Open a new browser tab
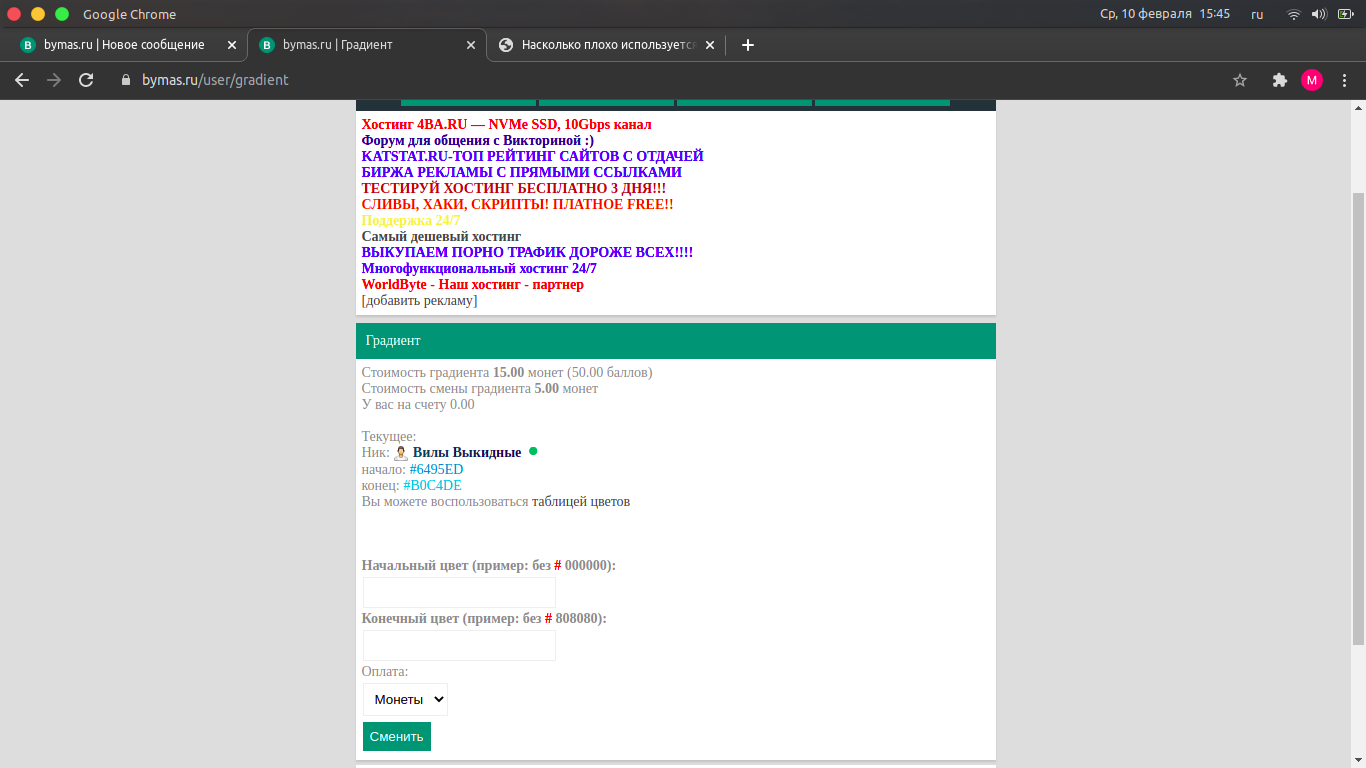1366x768 pixels. pyautogui.click(x=748, y=45)
